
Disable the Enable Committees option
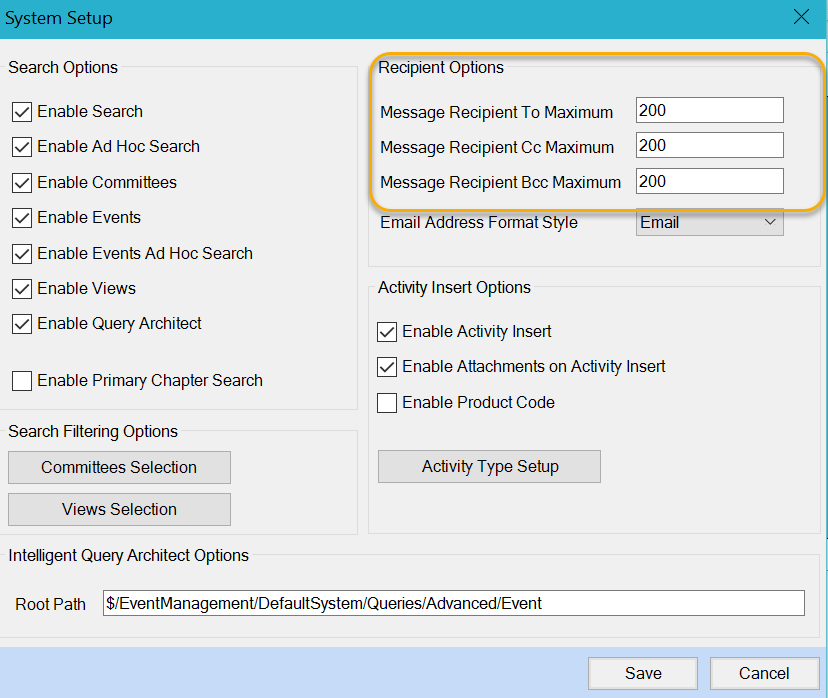coord(22,183)
